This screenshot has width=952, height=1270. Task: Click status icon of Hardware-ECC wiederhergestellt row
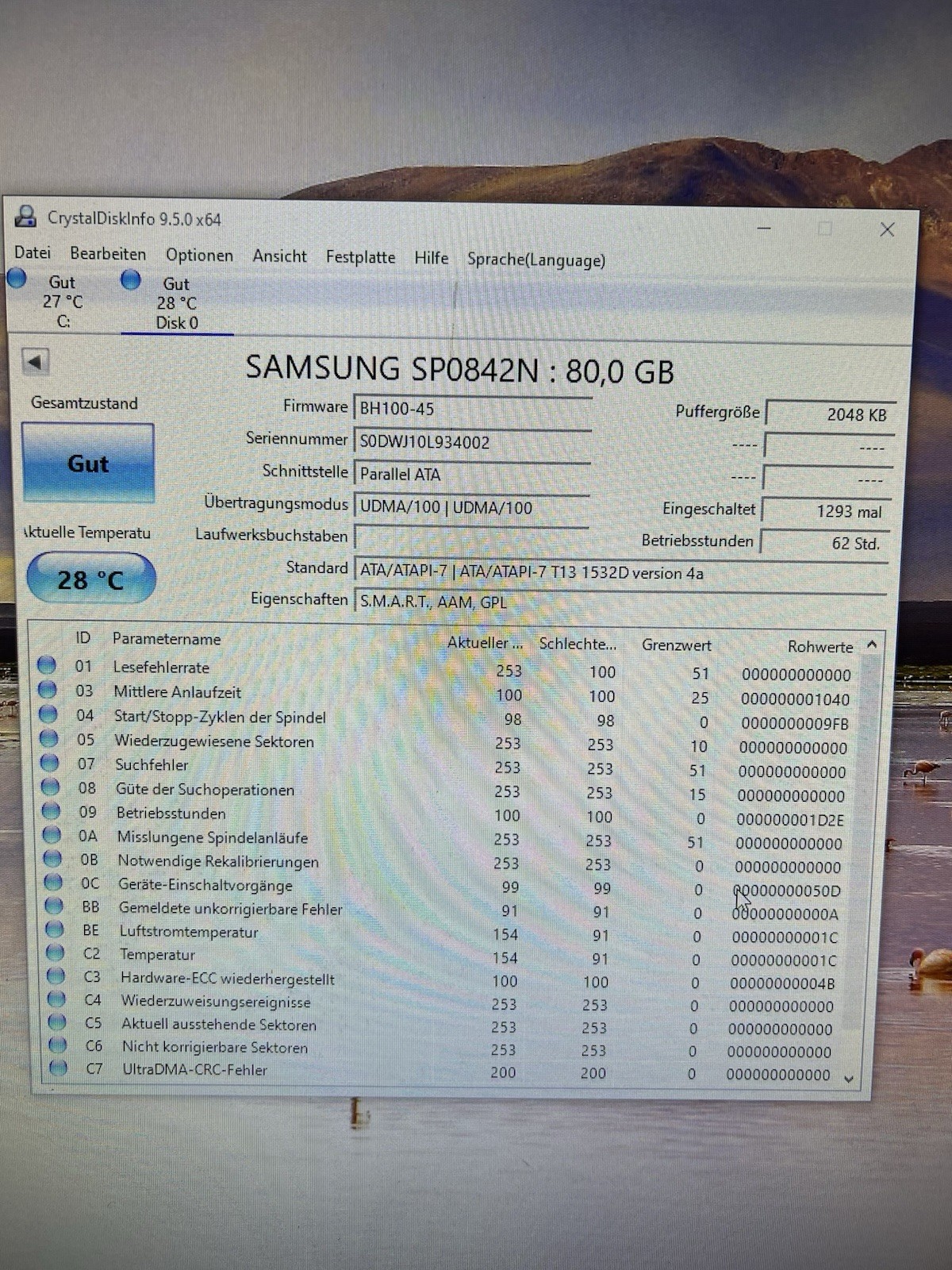click(56, 976)
